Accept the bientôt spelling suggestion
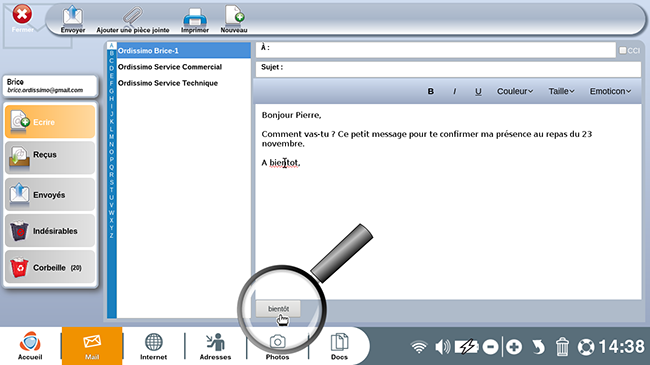The width and height of the screenshot is (650, 365). pos(278,309)
